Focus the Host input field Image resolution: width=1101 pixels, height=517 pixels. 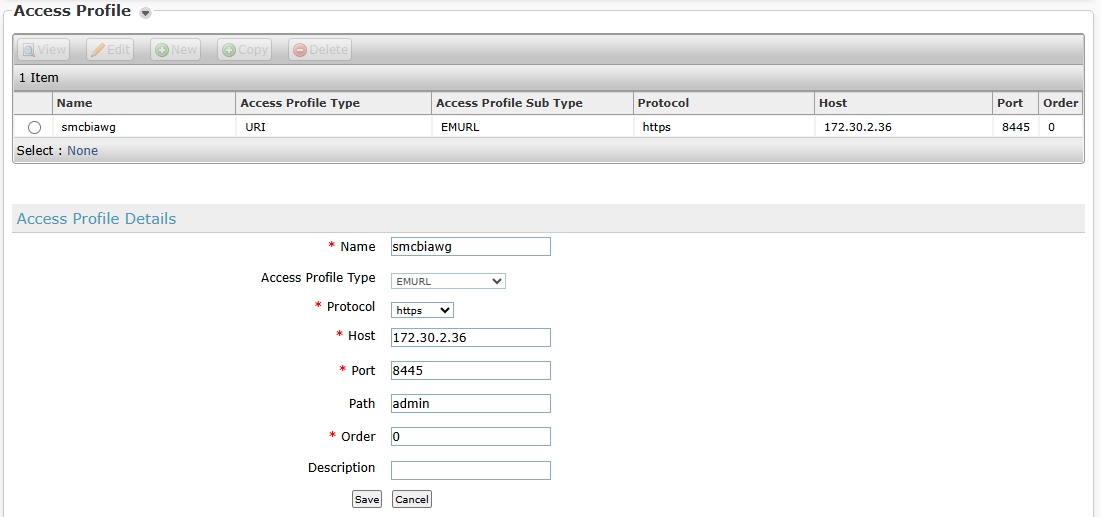pyautogui.click(x=470, y=337)
